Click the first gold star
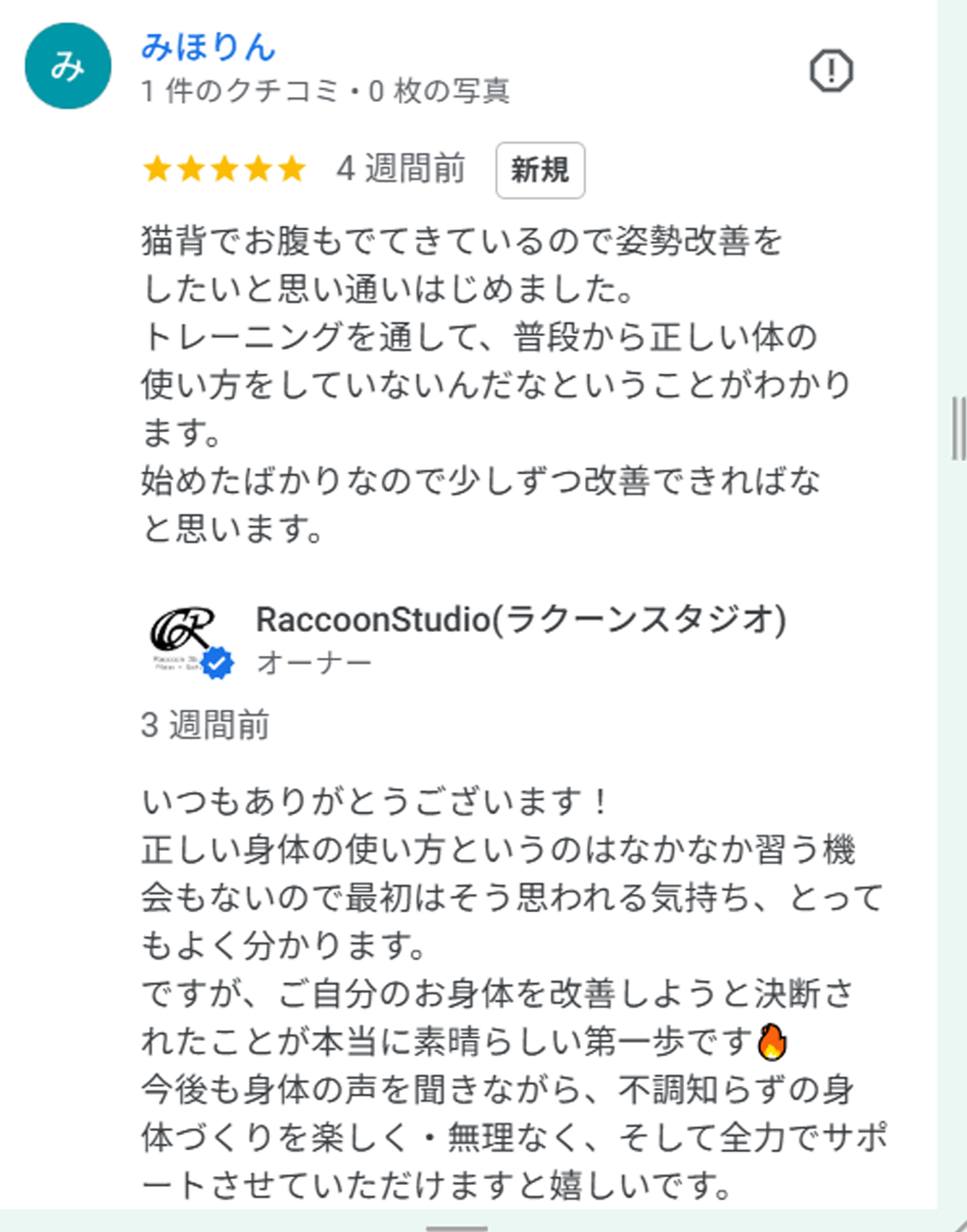 click(x=157, y=169)
